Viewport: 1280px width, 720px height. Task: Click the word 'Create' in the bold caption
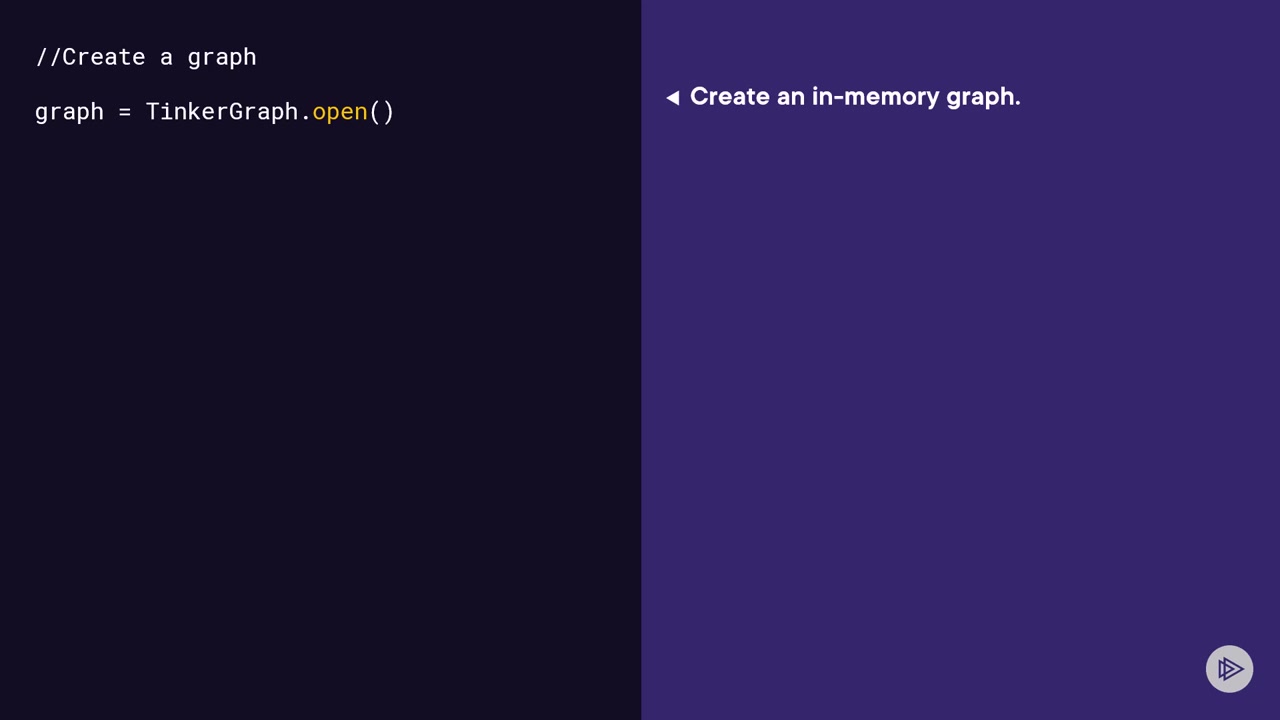tap(729, 97)
